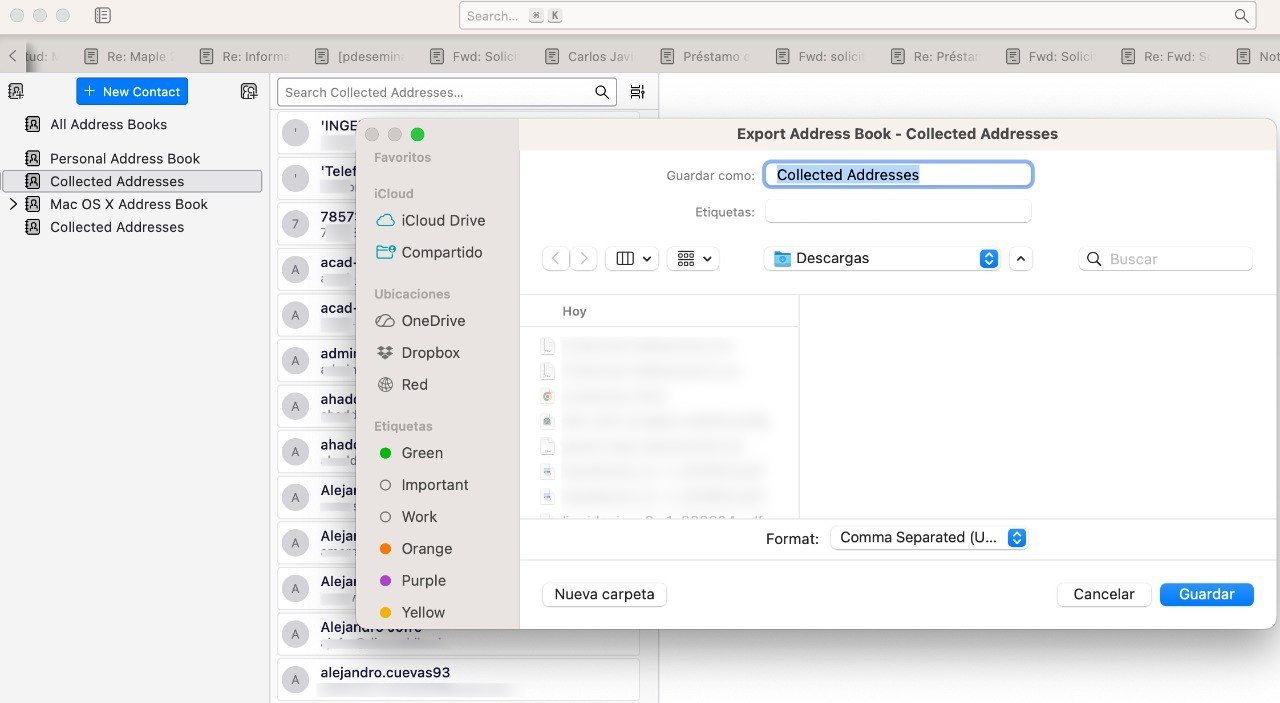
Task: Click the 7 avatar of the 7857 contact
Action: [x=295, y=224]
